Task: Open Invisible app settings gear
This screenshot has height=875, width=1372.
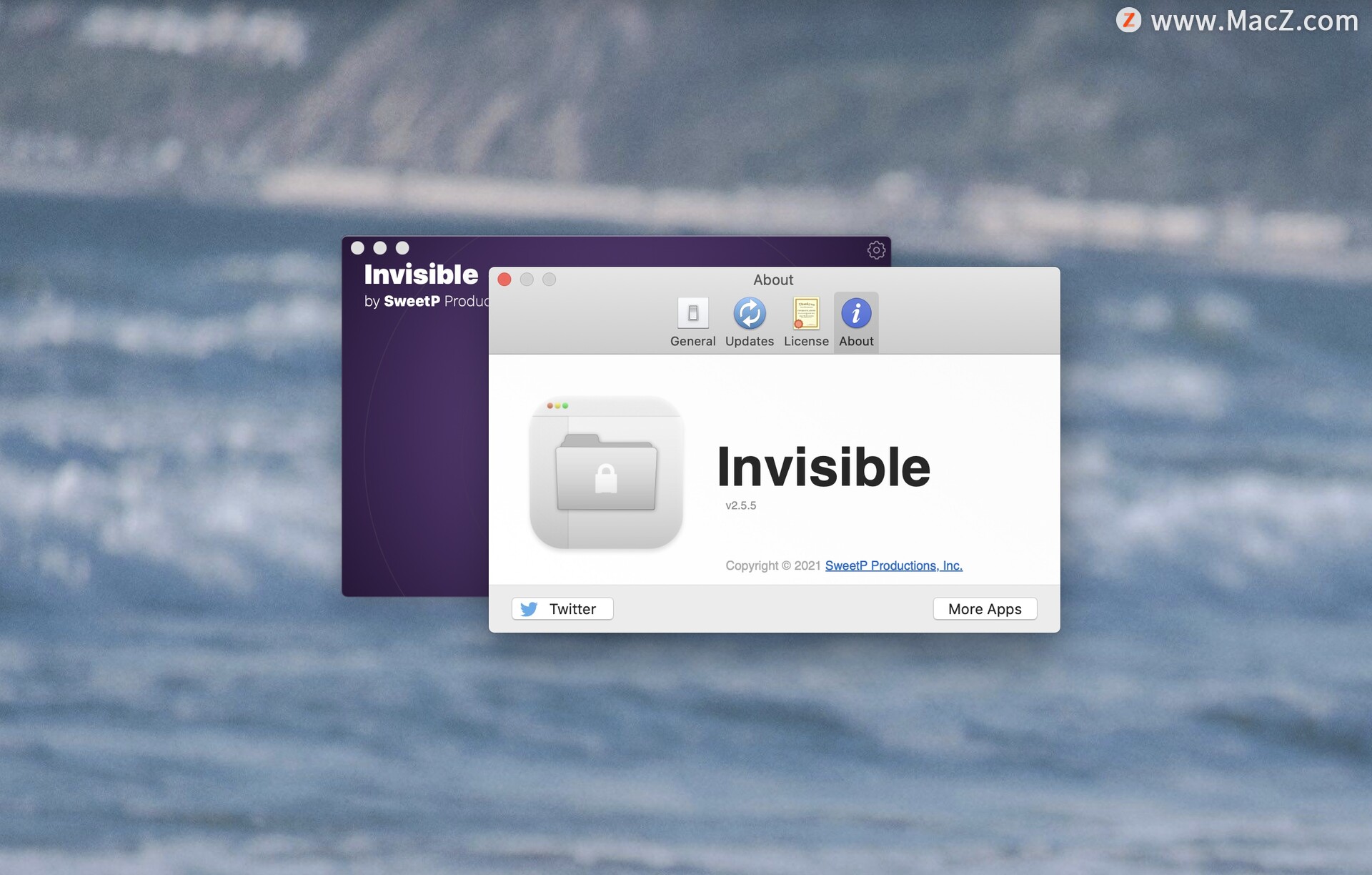Action: tap(876, 250)
